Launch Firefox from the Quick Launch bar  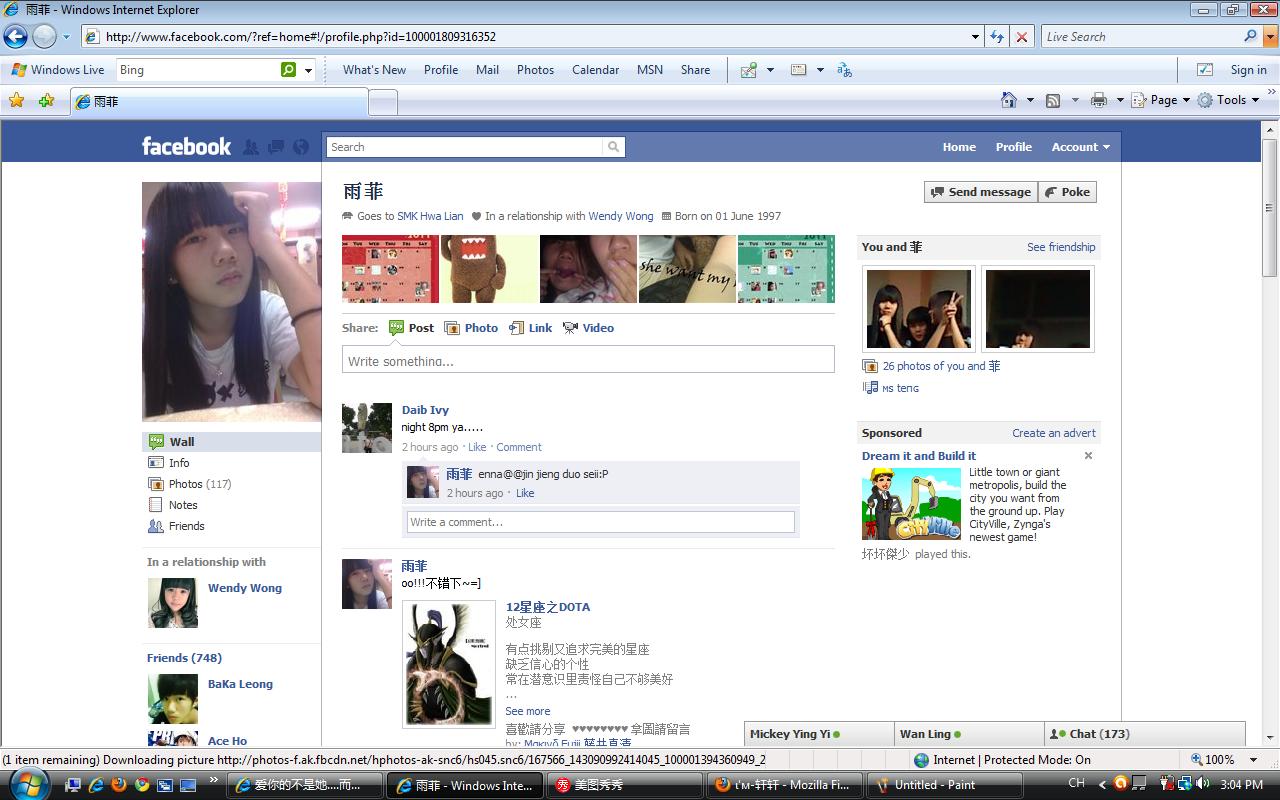tap(119, 785)
